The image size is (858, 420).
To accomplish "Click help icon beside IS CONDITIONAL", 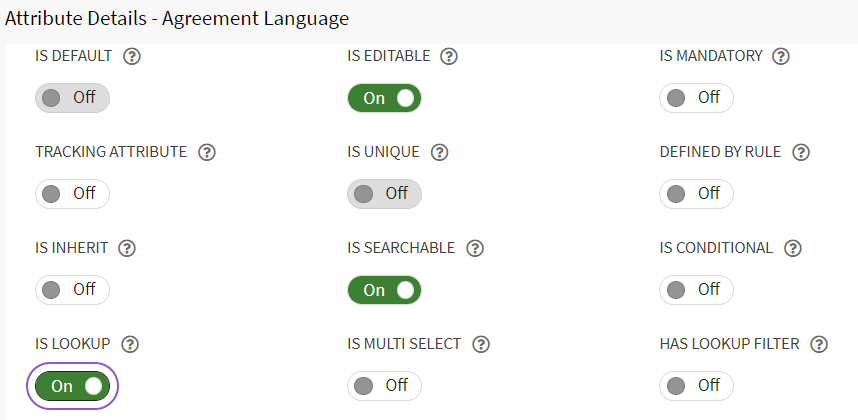I will (x=793, y=248).
